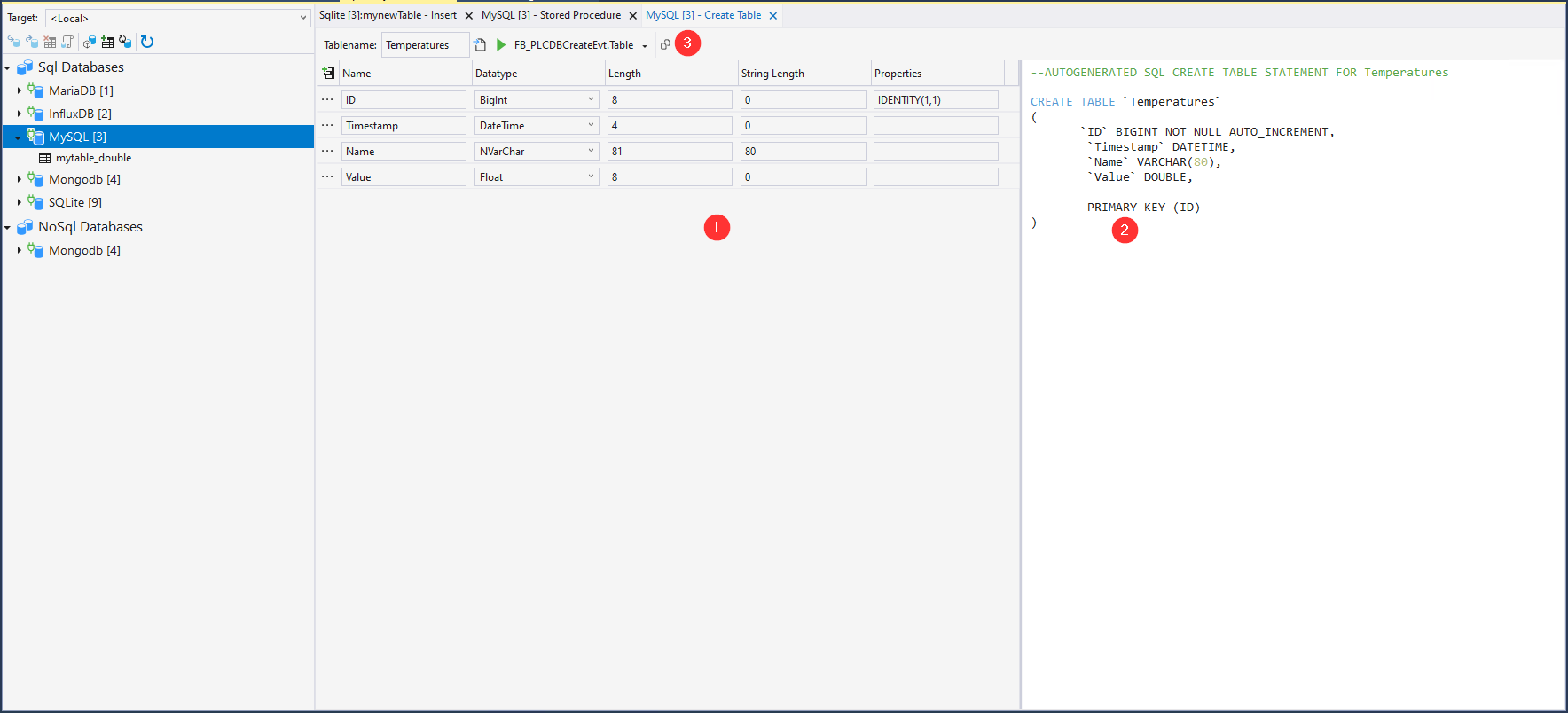Screen dimensions: 1568x713
Task: Click the green play execute button
Action: pos(501,44)
